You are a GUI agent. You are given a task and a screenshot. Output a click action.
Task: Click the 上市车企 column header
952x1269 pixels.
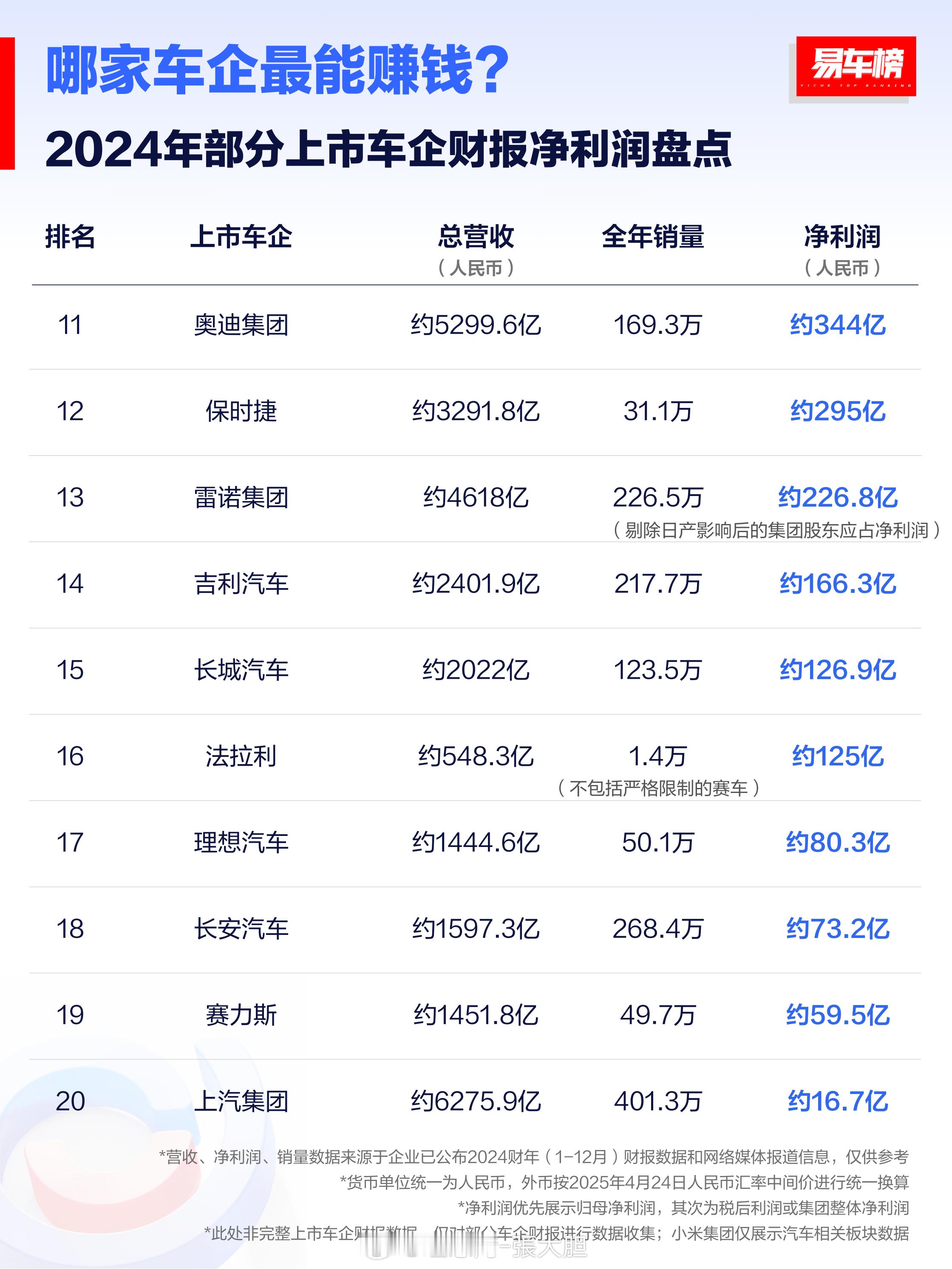pos(241,236)
